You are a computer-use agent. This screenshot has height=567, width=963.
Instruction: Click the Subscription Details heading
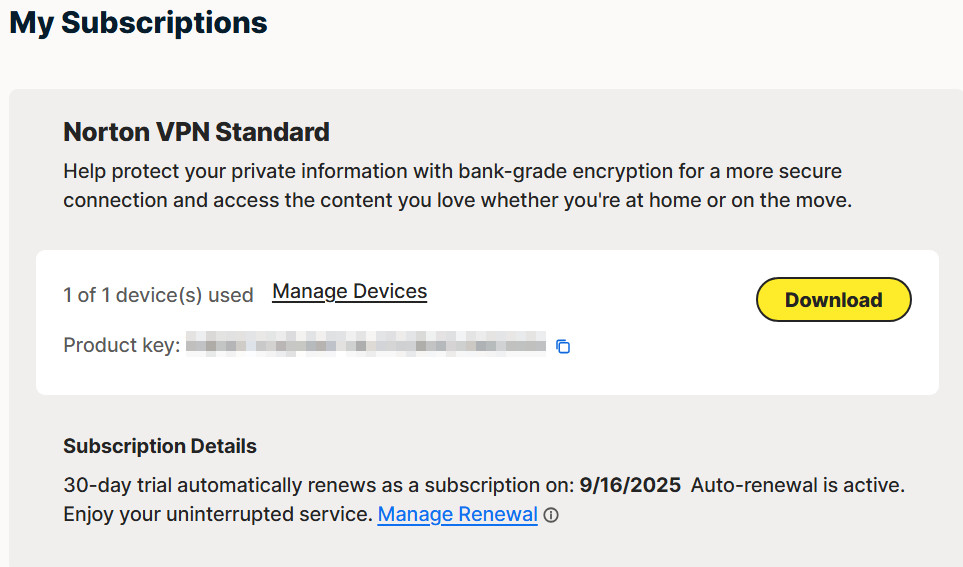(160, 446)
